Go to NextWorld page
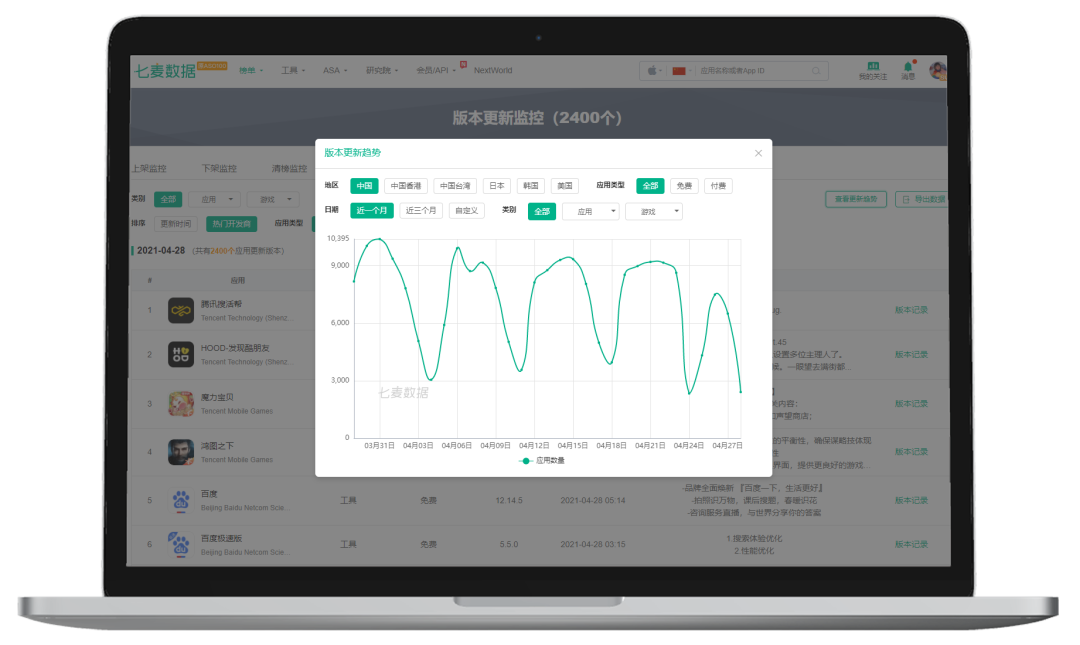Screen dimensions: 1080x645 [493, 71]
